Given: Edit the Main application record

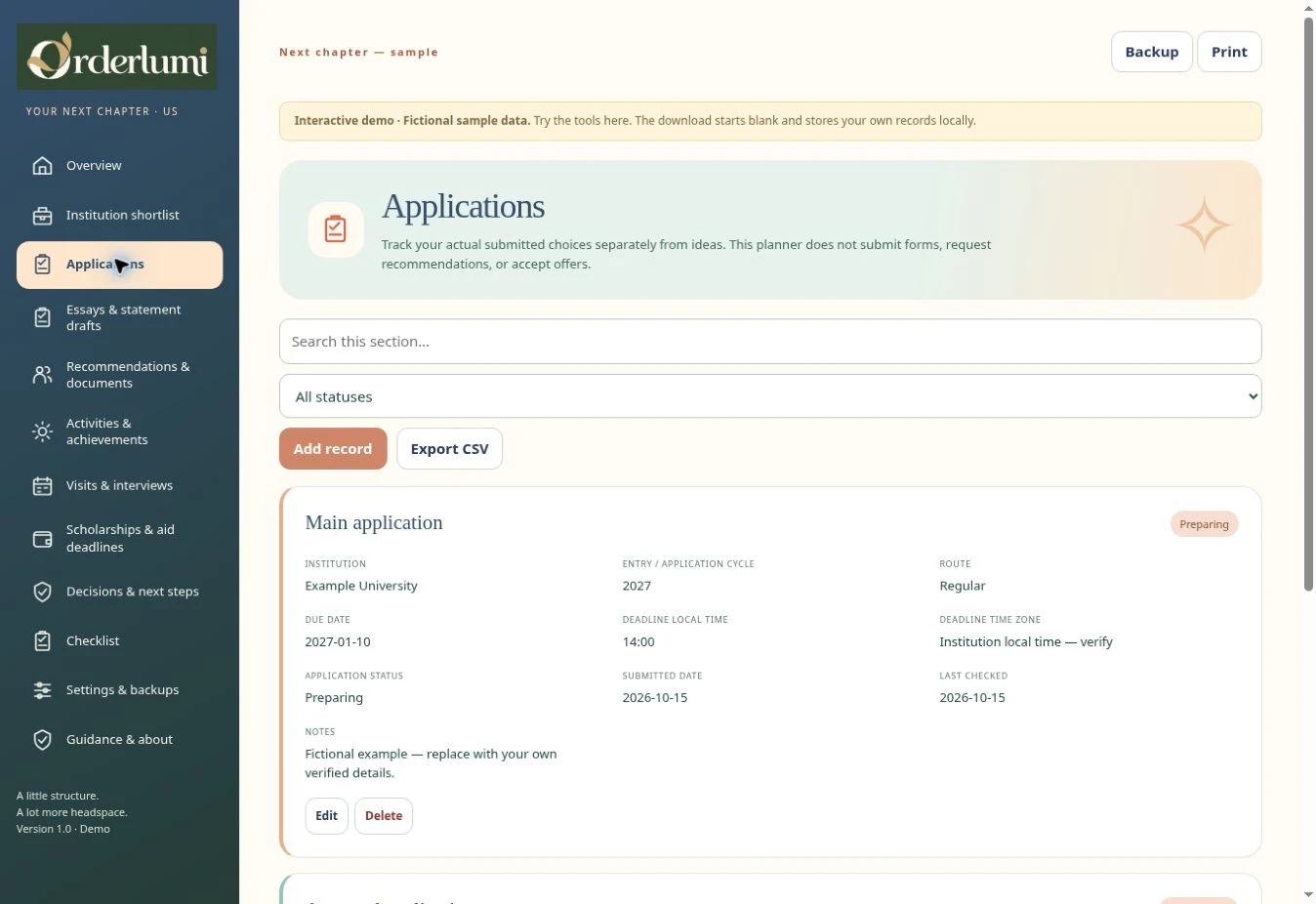Looking at the screenshot, I should coord(326,816).
